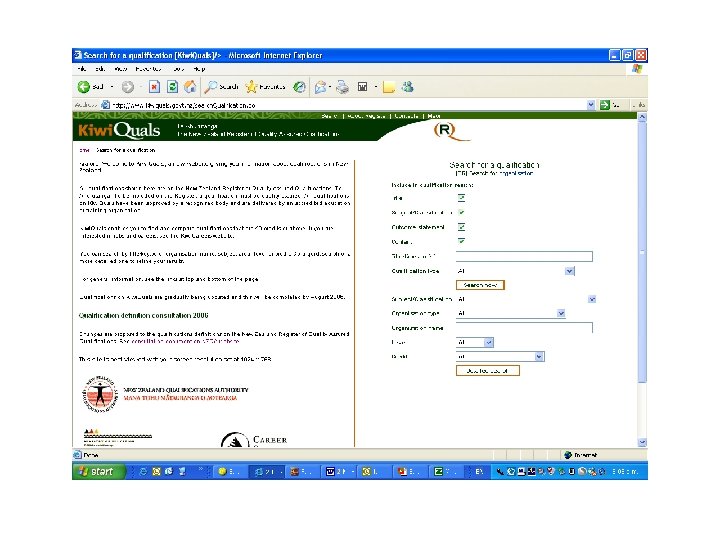Click the Media/History globe icon
The height and width of the screenshot is (540, 720).
299,87
